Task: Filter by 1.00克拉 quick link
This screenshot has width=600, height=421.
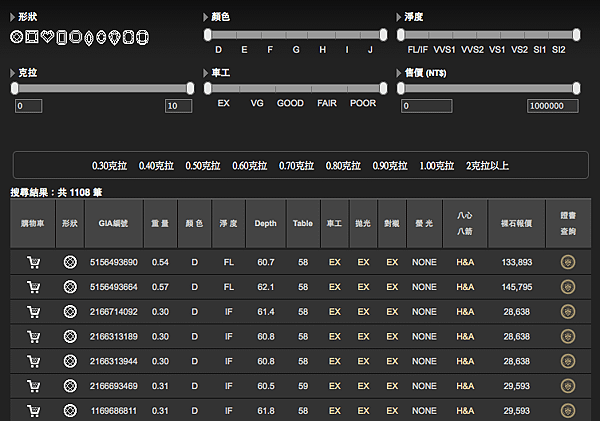Action: [x=437, y=166]
